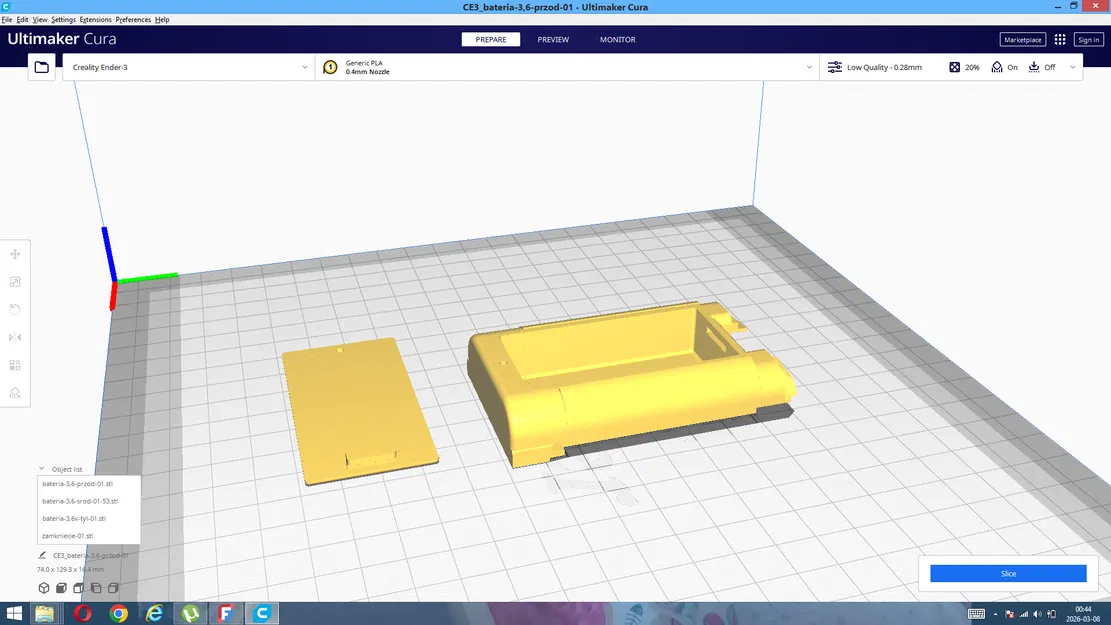
Task: Open file folder icon in toolbar
Action: click(x=42, y=67)
